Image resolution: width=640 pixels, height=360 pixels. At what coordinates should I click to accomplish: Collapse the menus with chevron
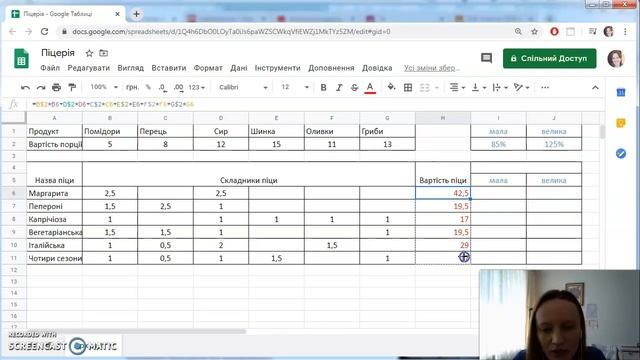(595, 88)
